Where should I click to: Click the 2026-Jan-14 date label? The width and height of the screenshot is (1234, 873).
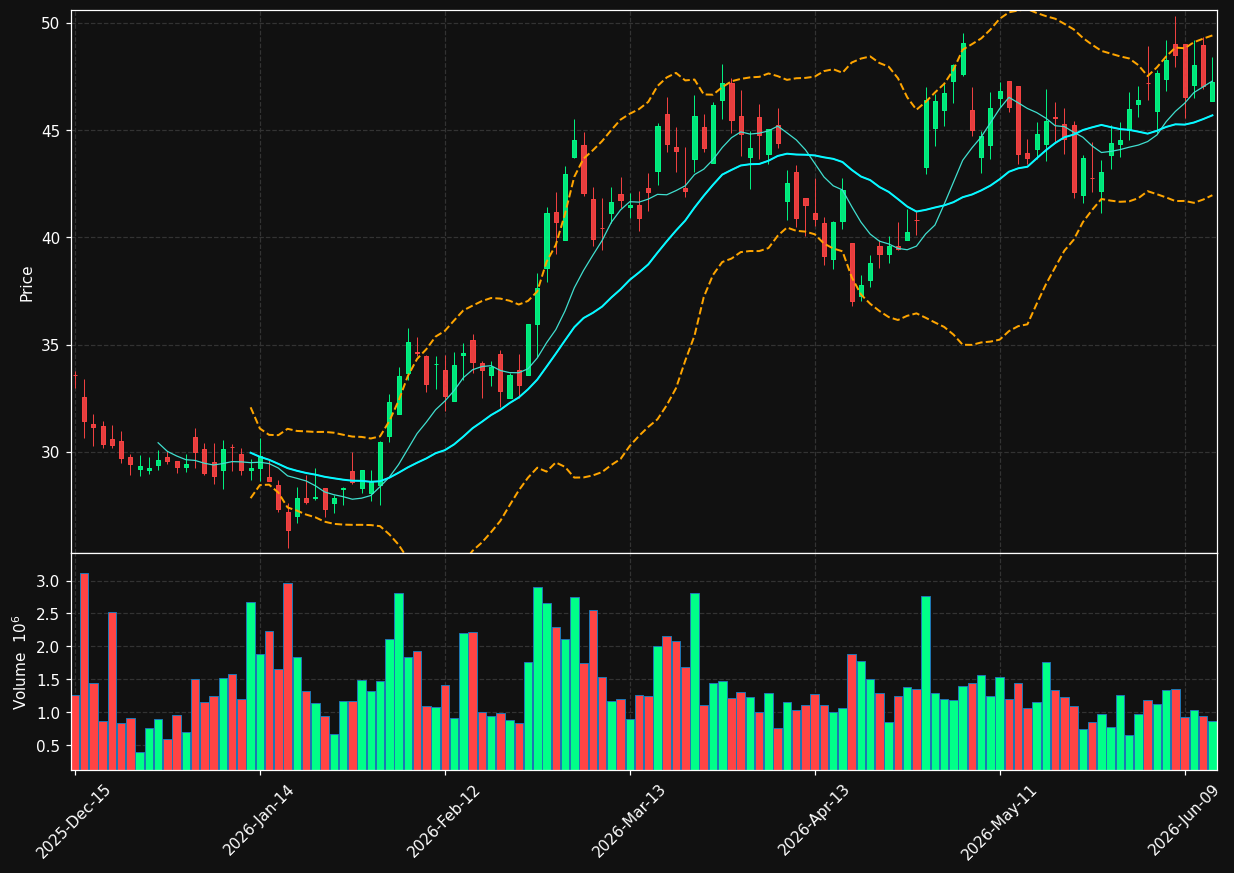(x=259, y=822)
